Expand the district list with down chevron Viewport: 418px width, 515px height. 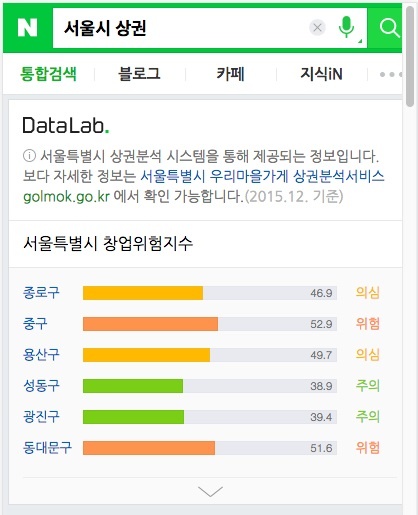coord(210,491)
